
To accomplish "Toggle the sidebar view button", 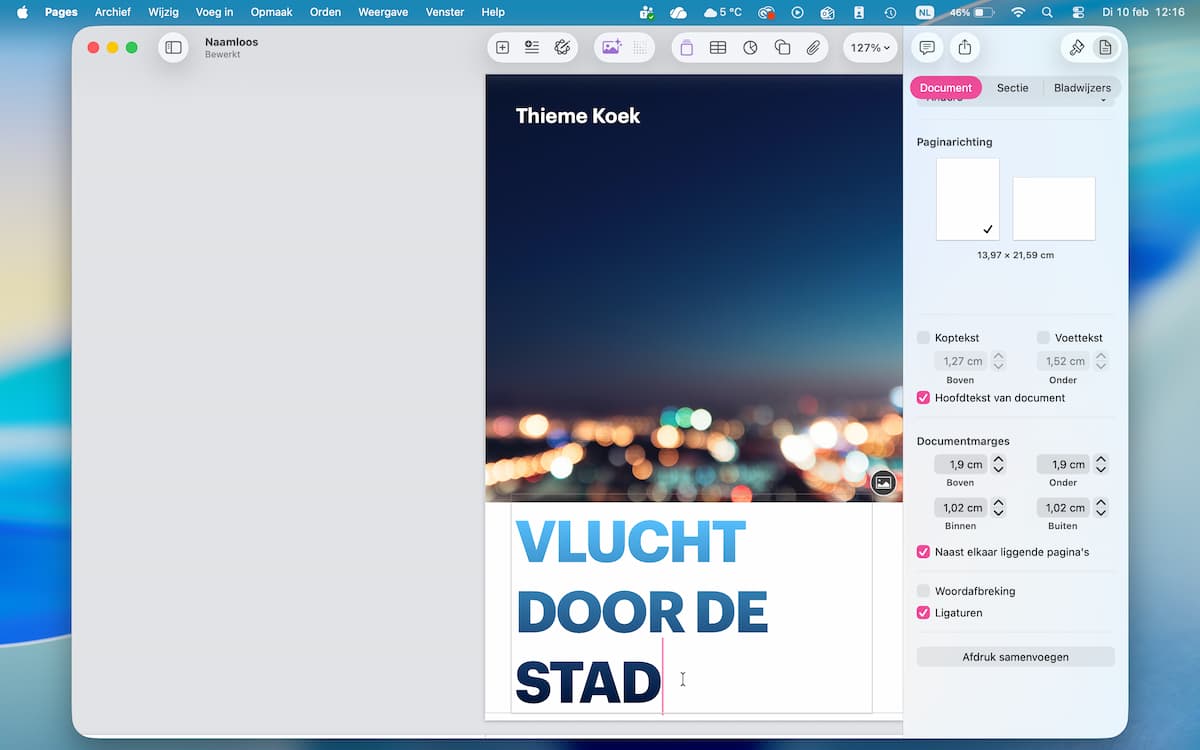I will pyautogui.click(x=173, y=47).
